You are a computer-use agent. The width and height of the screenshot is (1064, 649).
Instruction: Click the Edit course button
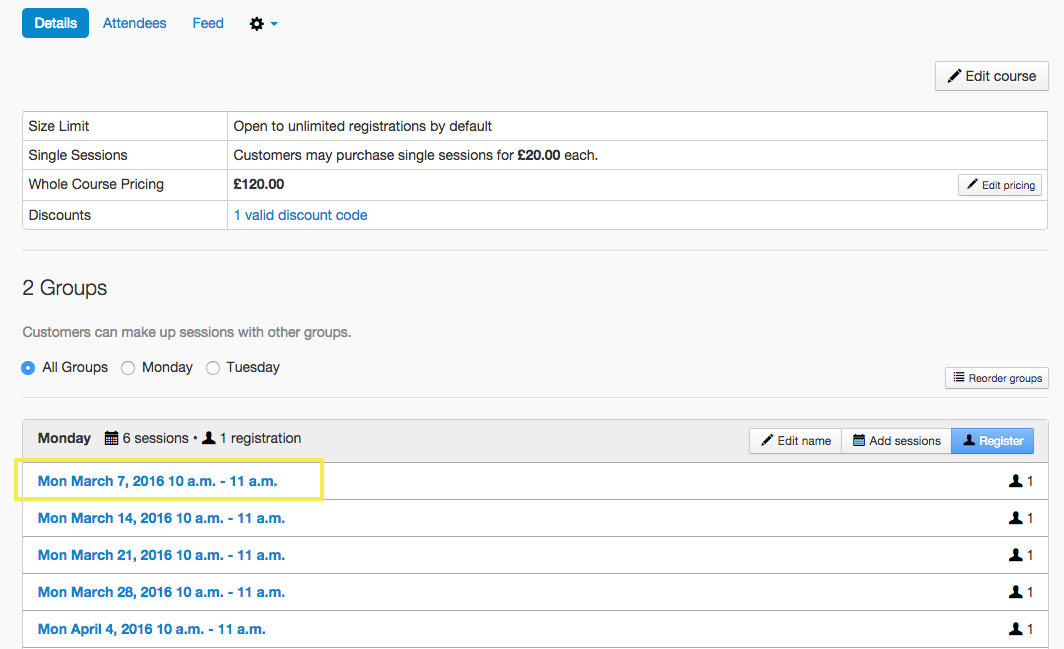991,76
